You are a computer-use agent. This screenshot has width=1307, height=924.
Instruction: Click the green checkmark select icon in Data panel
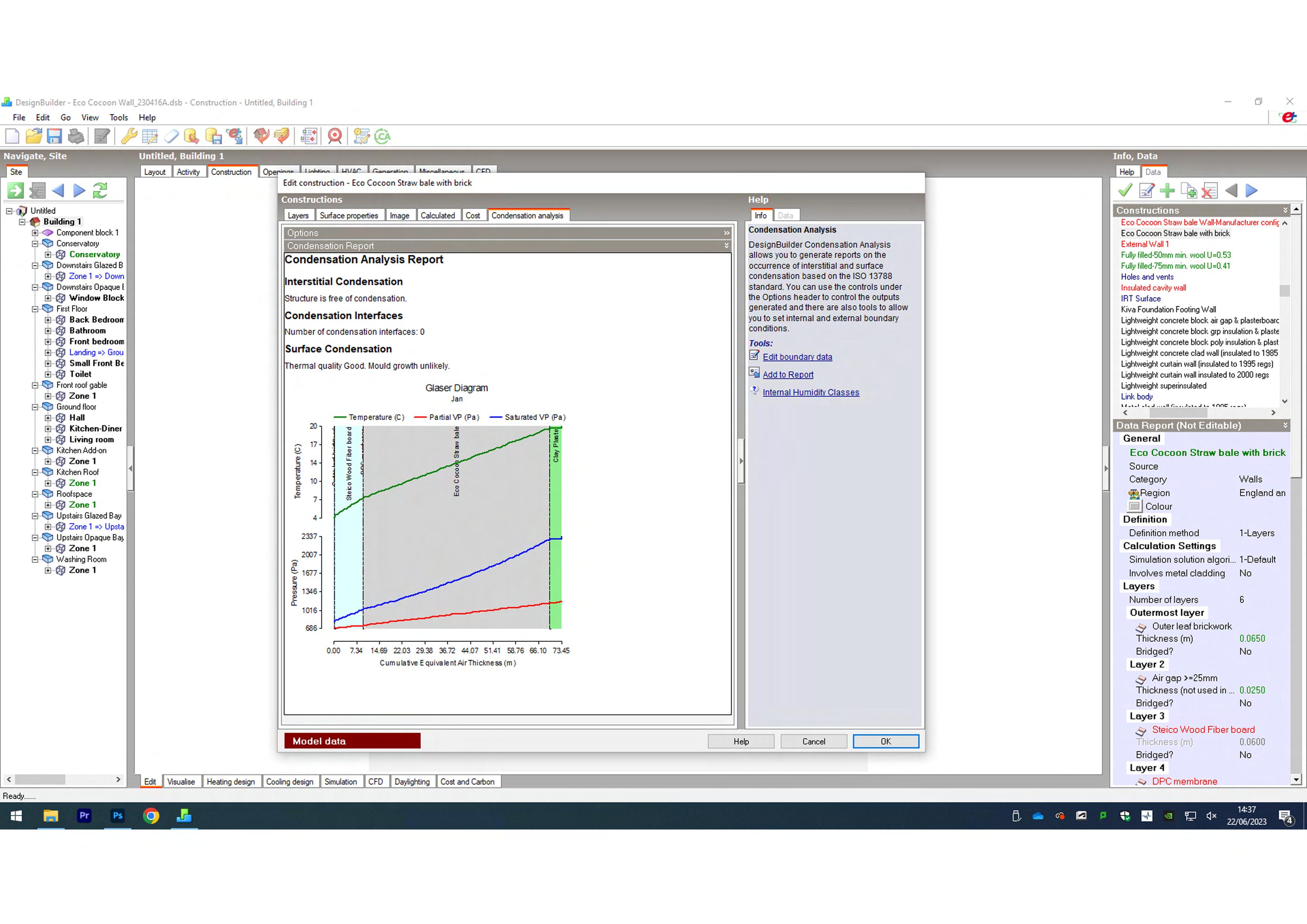(1125, 191)
